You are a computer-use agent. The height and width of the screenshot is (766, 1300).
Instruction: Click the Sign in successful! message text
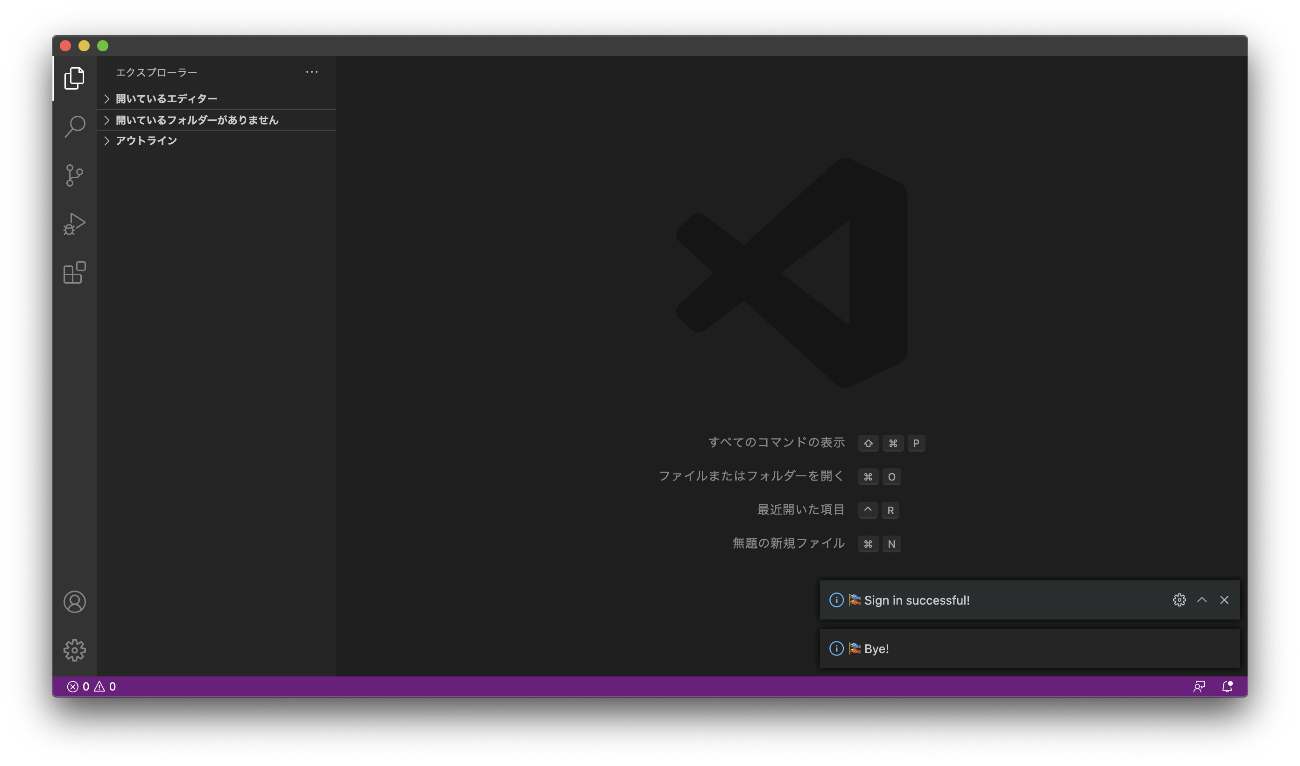point(917,601)
